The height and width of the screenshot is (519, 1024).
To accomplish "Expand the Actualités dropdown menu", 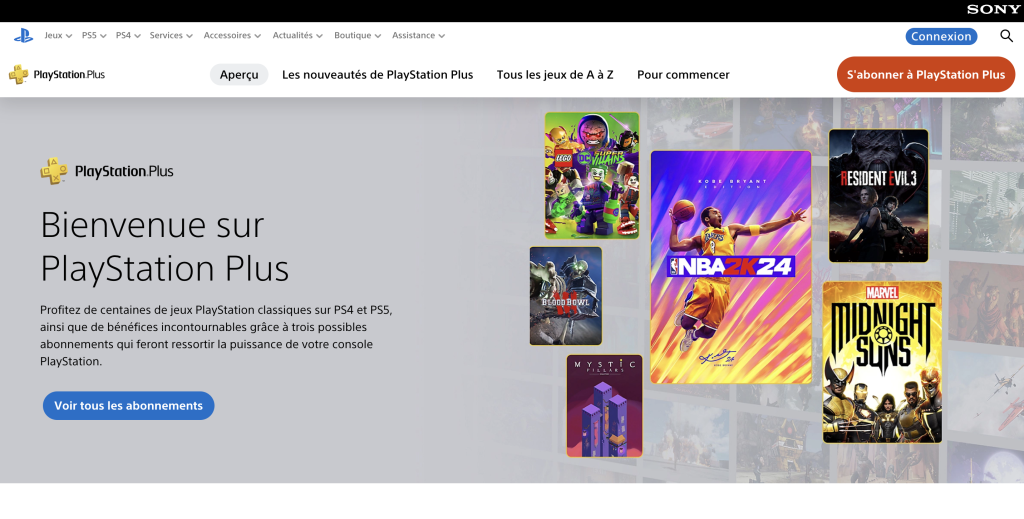I will [x=297, y=36].
